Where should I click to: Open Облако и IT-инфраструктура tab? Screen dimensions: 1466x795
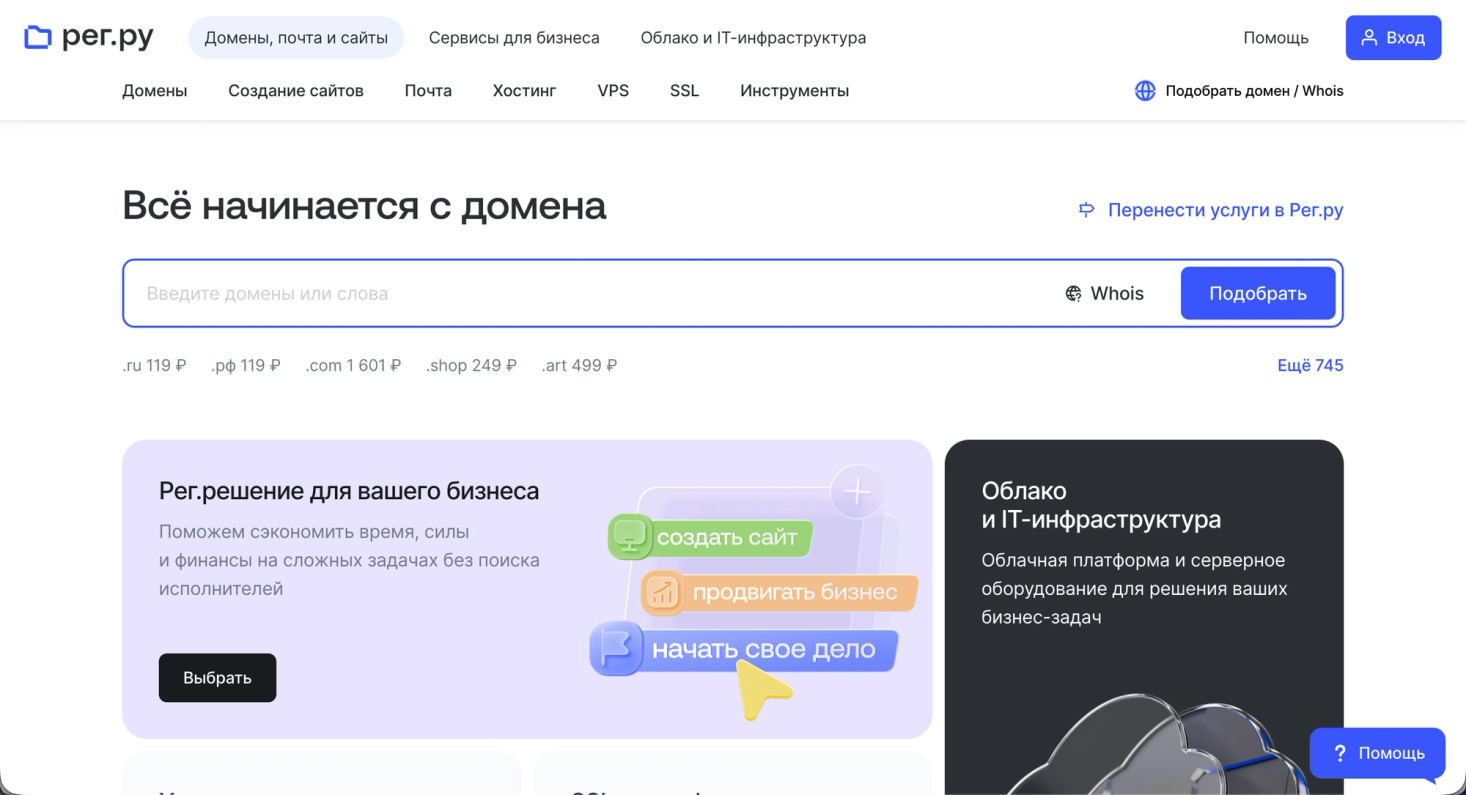753,38
